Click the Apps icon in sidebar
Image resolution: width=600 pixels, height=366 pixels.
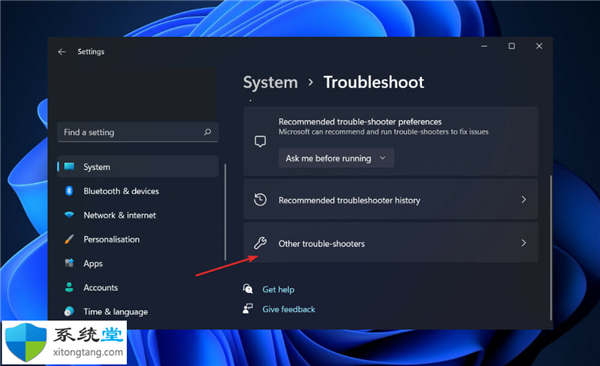tap(69, 263)
